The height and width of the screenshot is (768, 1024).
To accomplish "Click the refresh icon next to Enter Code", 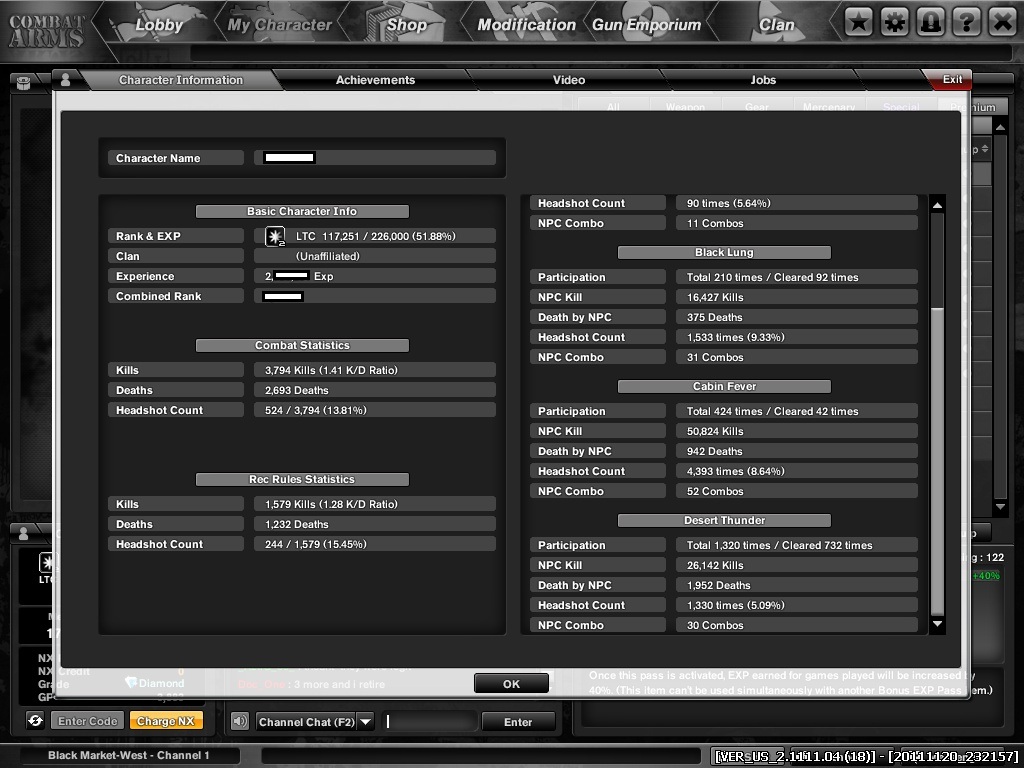I will 35,721.
